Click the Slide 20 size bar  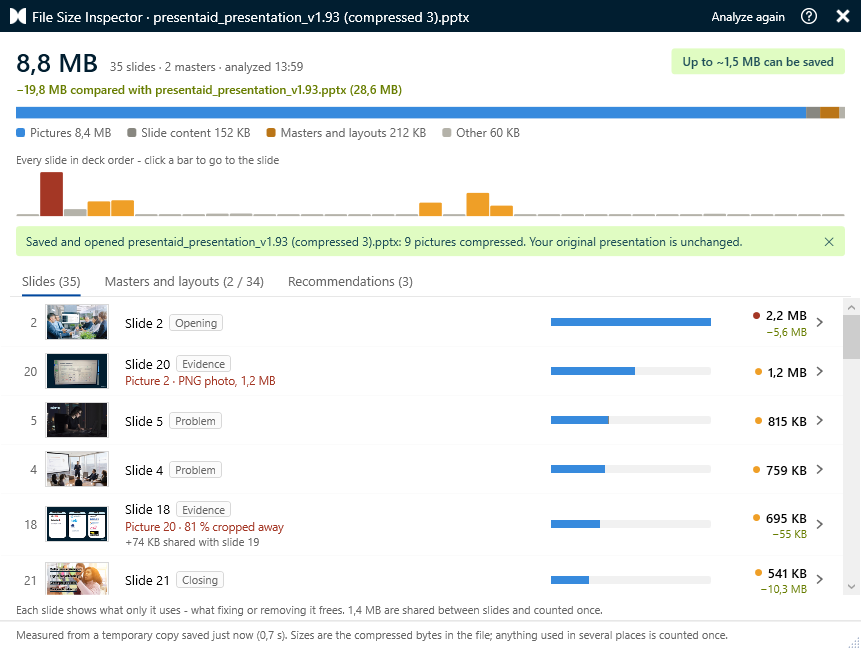coord(631,371)
